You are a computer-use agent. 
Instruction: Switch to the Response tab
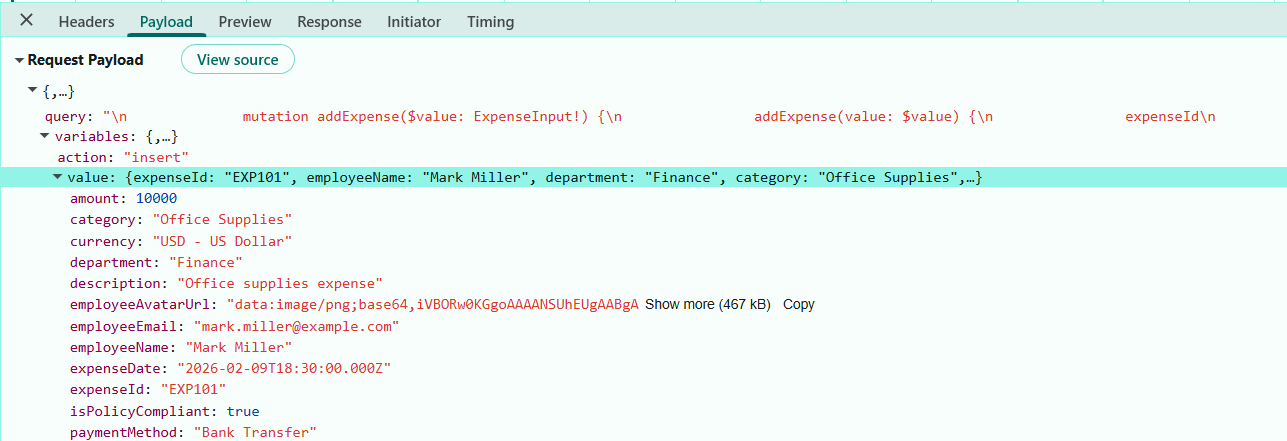coord(329,21)
